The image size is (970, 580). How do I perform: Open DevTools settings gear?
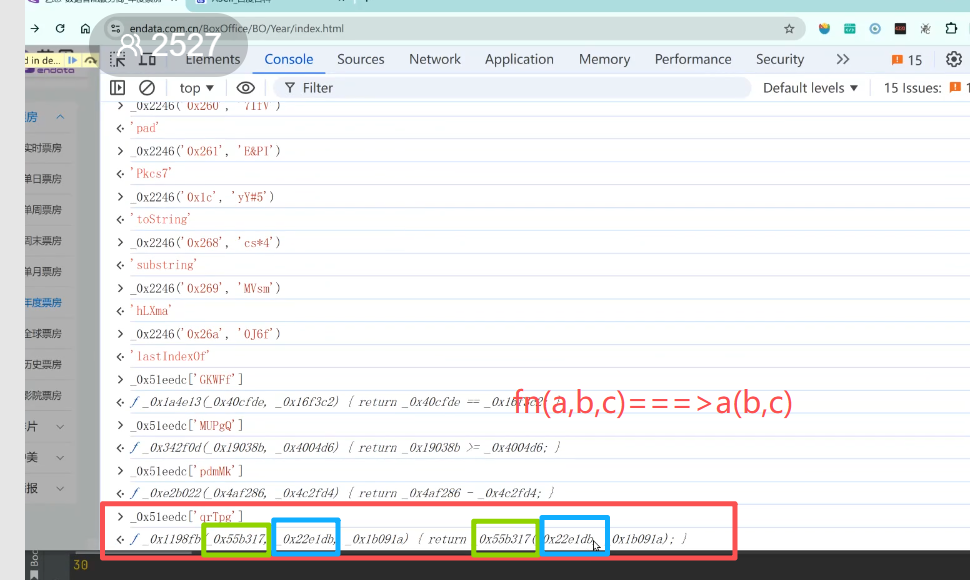pyautogui.click(x=953, y=59)
